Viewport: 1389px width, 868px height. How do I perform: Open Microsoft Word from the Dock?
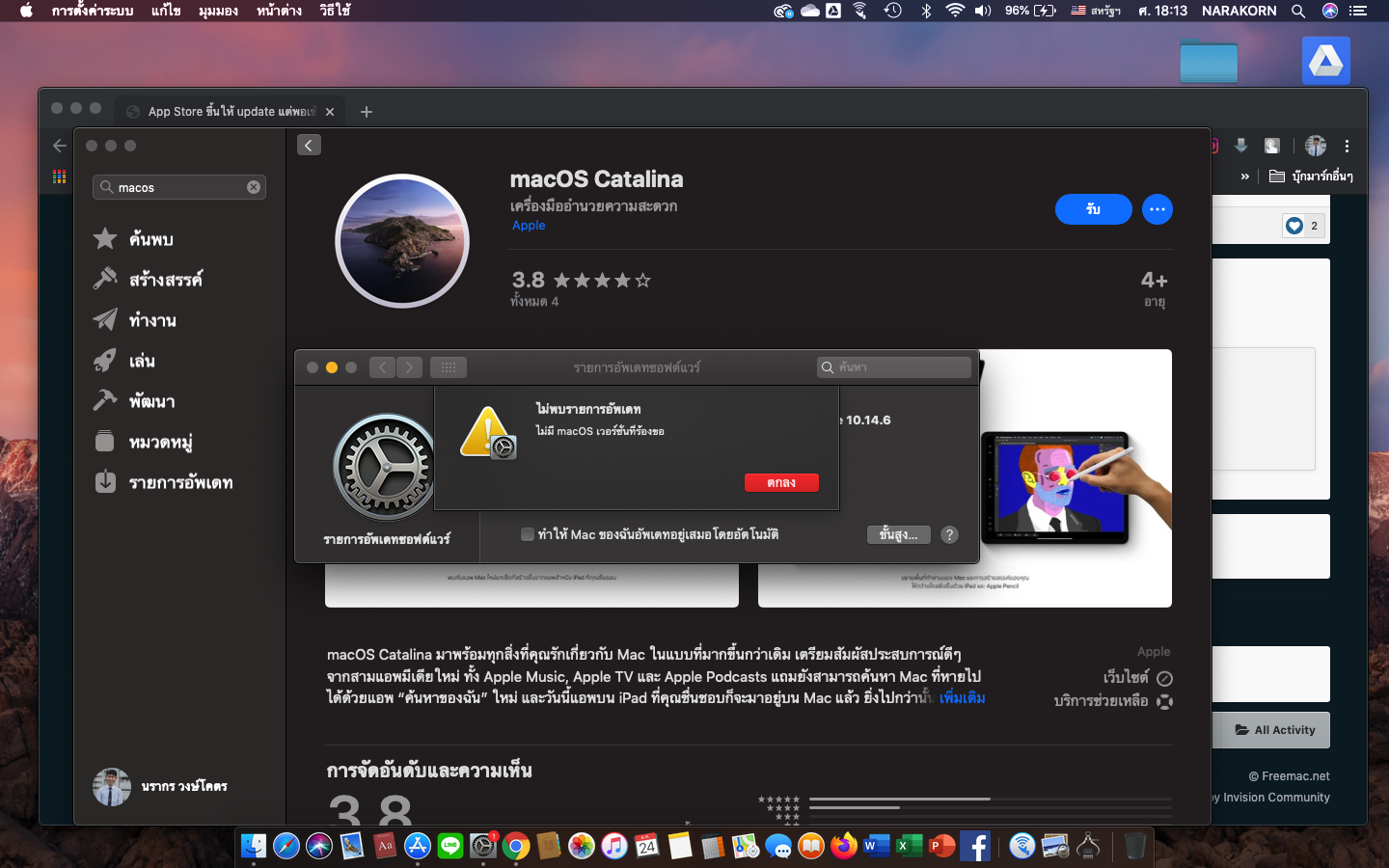tap(877, 846)
